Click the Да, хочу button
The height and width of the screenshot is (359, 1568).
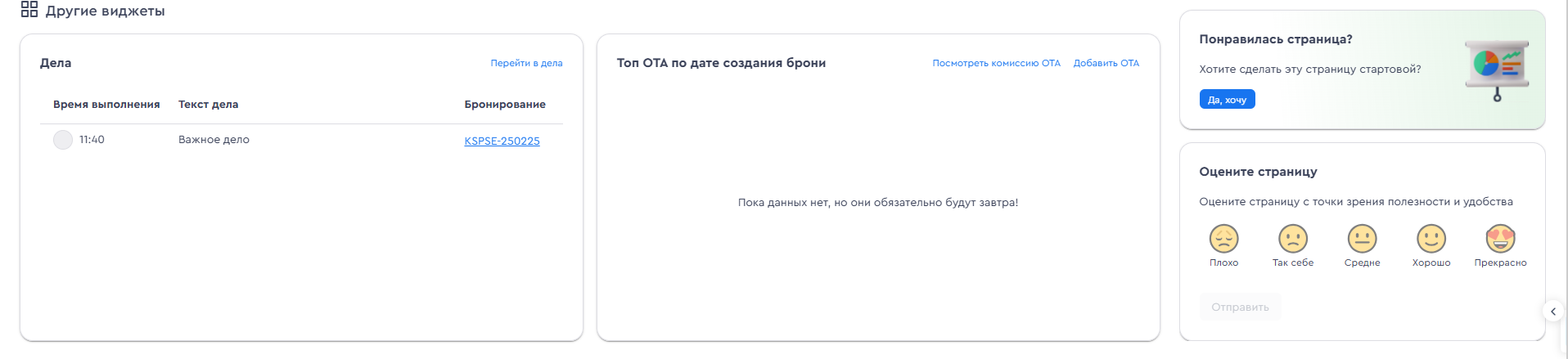point(1227,100)
